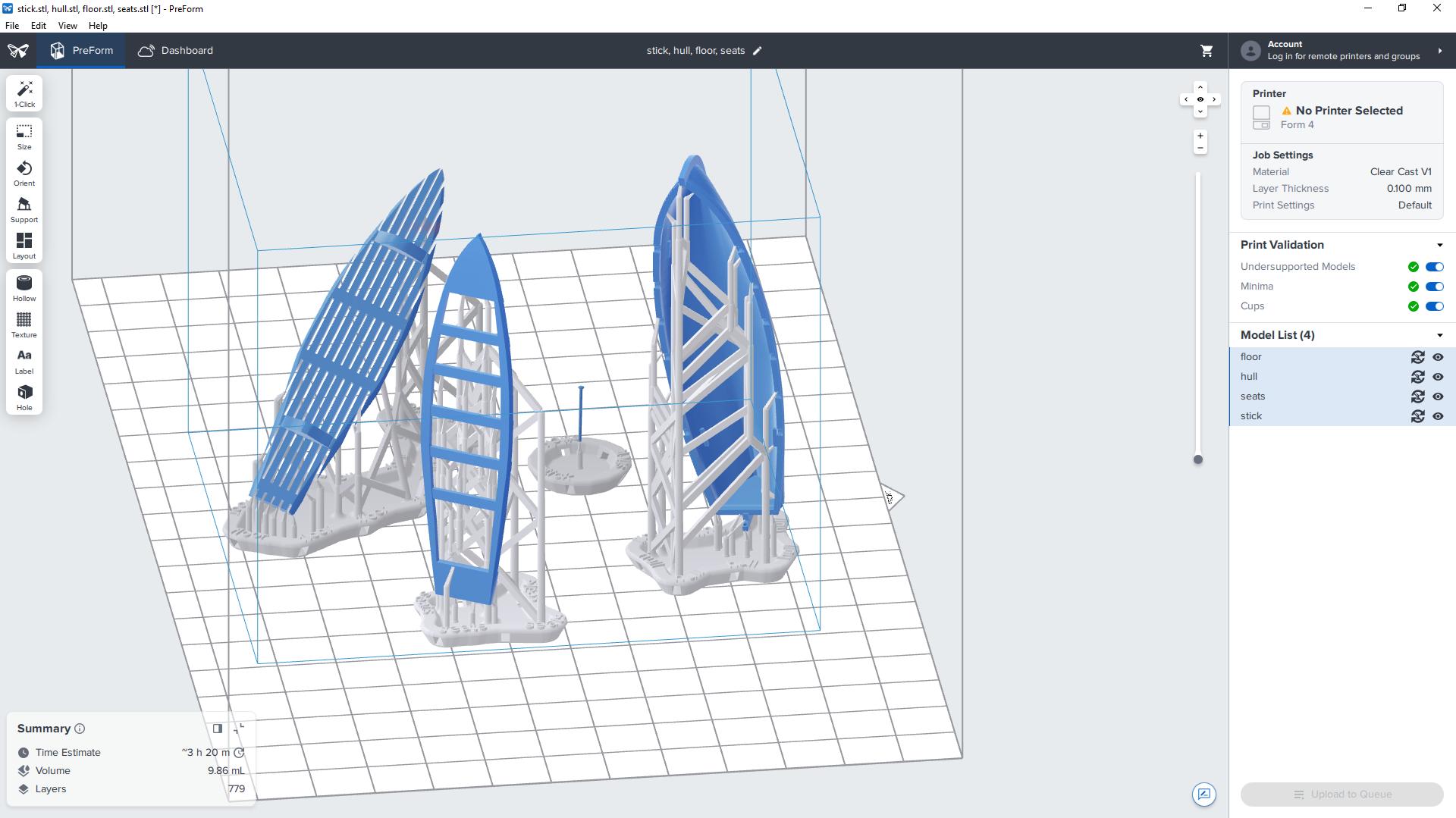Open the Label tool

tap(24, 361)
